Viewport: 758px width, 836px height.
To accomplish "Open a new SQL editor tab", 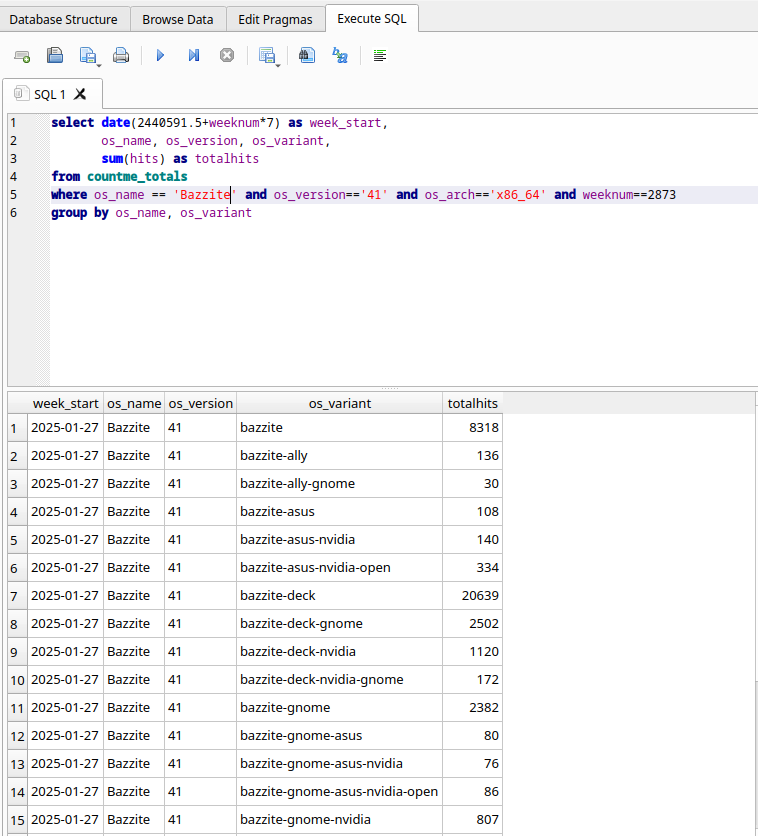I will (x=22, y=56).
